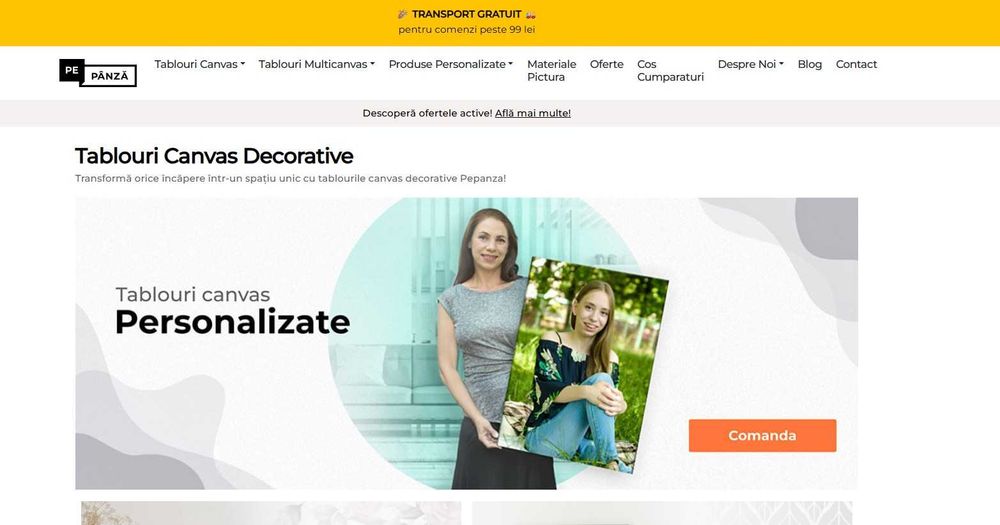Open the Oferte menu item

point(607,64)
